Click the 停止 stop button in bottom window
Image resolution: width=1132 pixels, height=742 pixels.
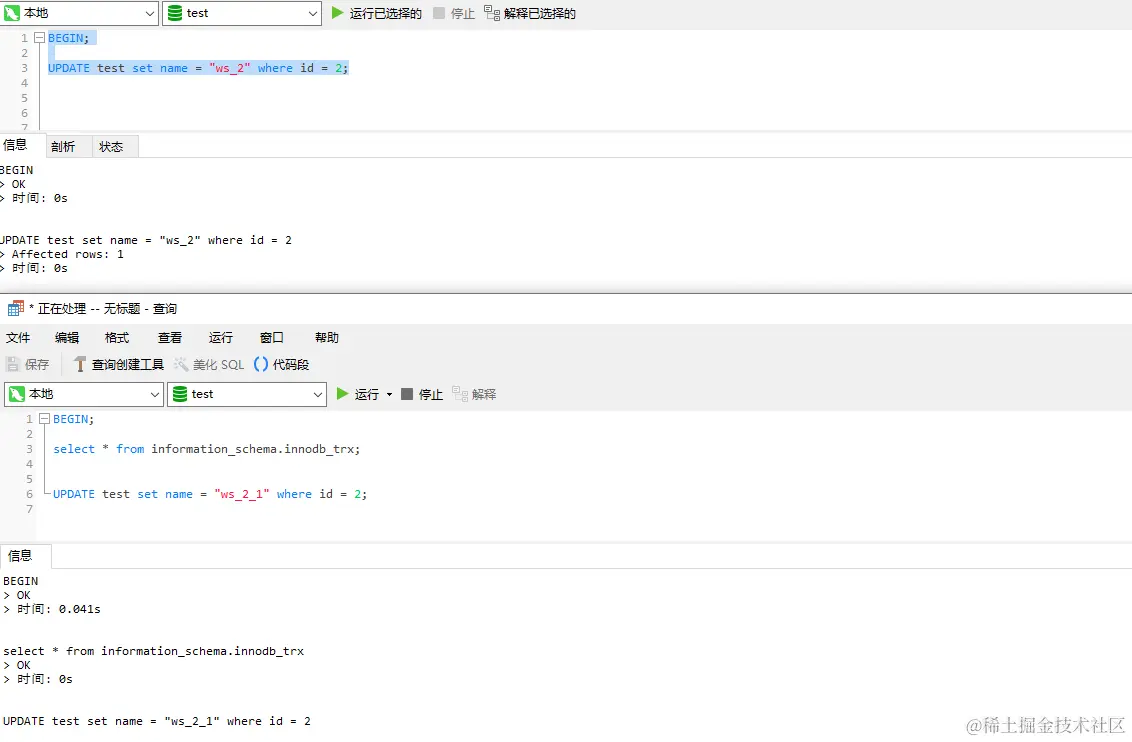click(422, 394)
